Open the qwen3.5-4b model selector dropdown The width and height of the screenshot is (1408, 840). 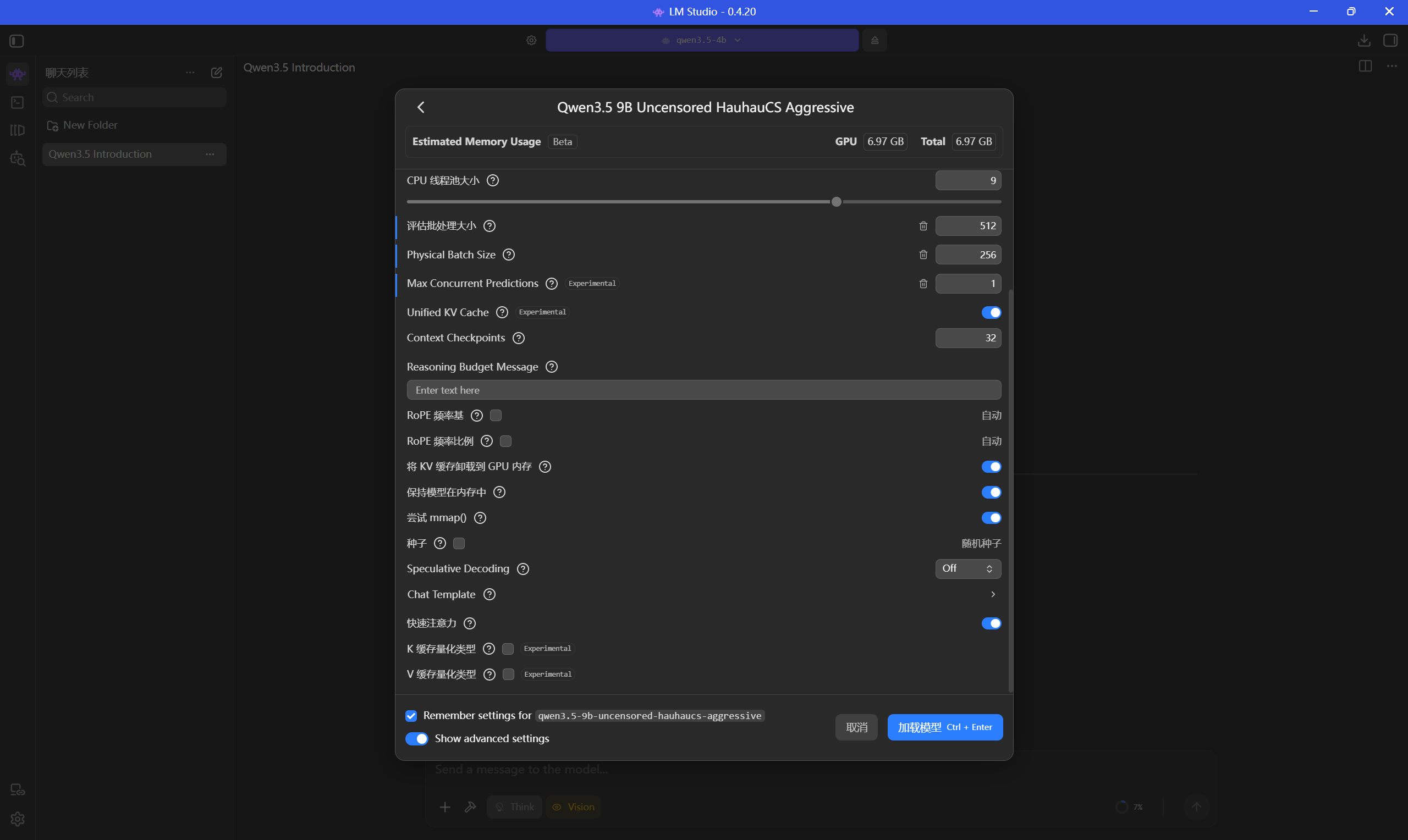tap(702, 40)
